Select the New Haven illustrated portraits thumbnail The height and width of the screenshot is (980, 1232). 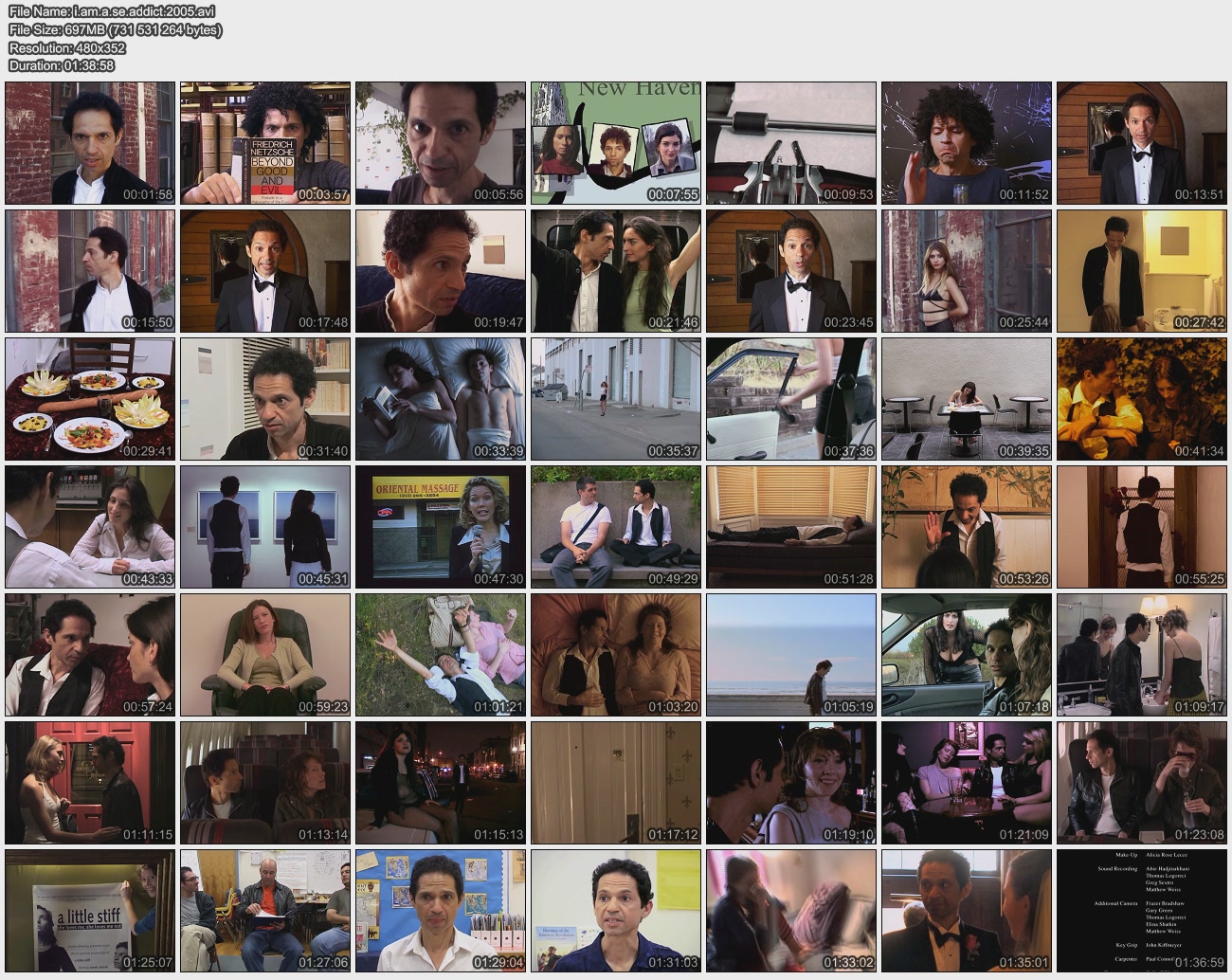click(x=616, y=143)
